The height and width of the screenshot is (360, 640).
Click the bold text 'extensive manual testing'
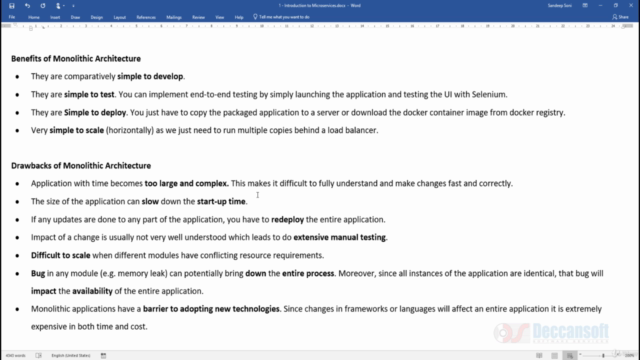pyautogui.click(x=340, y=237)
